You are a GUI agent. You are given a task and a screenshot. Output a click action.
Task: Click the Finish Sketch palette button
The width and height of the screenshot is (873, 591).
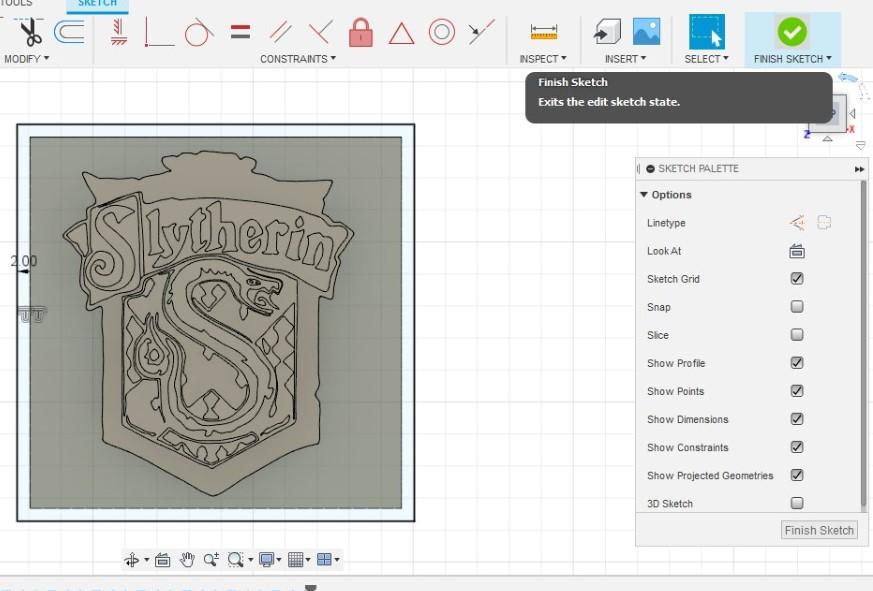[819, 530]
